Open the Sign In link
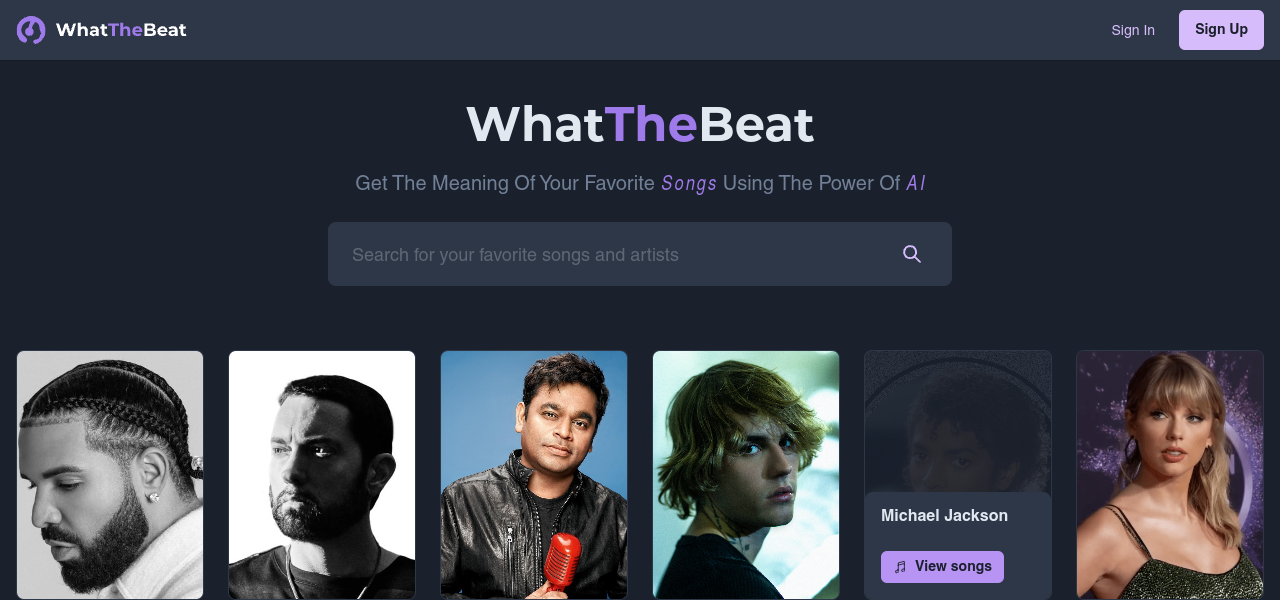 pos(1132,30)
